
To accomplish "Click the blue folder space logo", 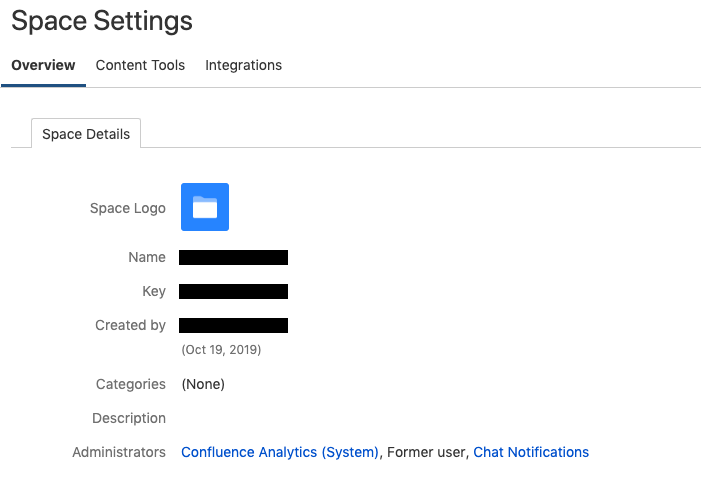I will coord(205,207).
